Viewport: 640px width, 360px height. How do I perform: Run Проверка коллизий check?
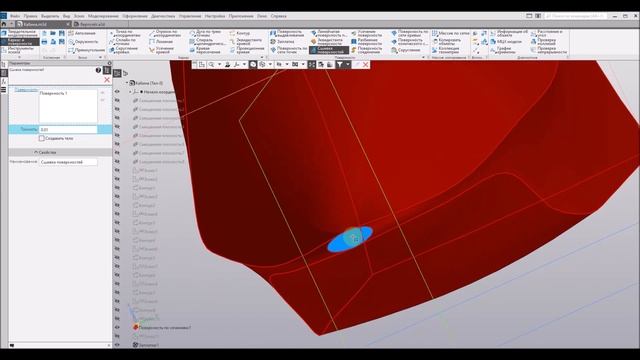coord(543,42)
